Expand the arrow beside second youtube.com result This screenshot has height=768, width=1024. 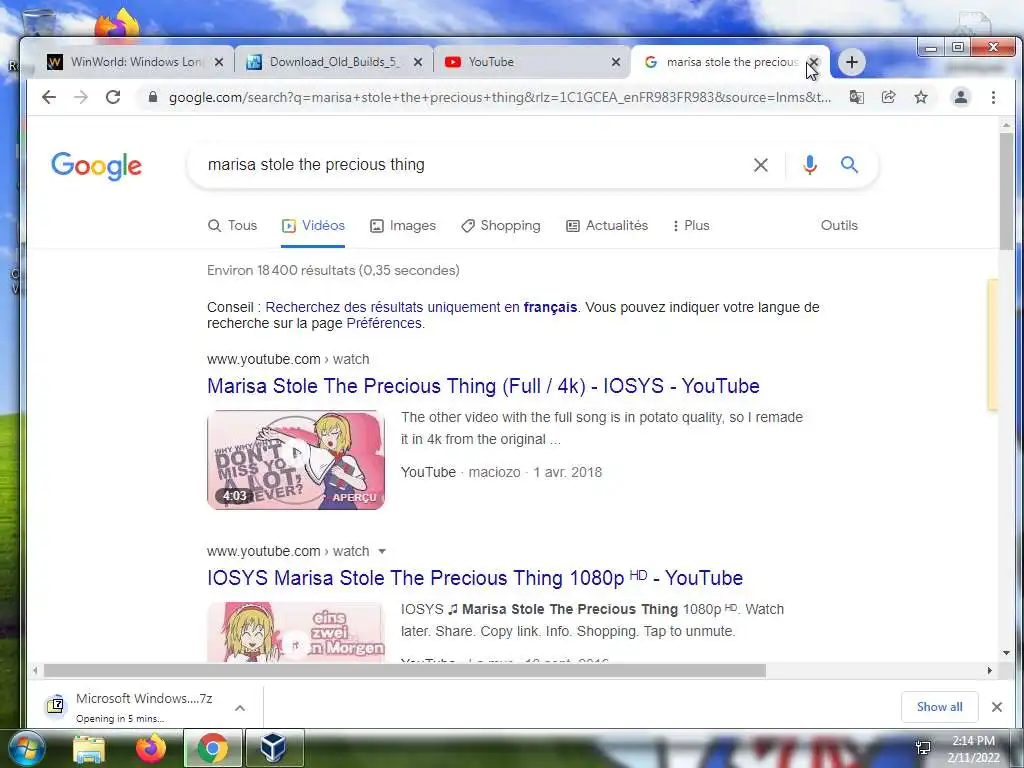point(382,551)
